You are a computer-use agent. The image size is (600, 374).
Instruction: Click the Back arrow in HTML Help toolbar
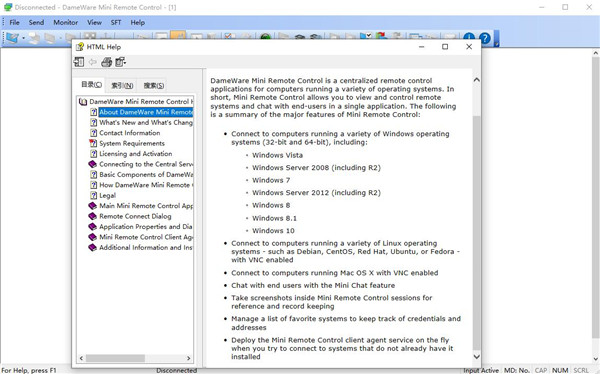click(93, 62)
